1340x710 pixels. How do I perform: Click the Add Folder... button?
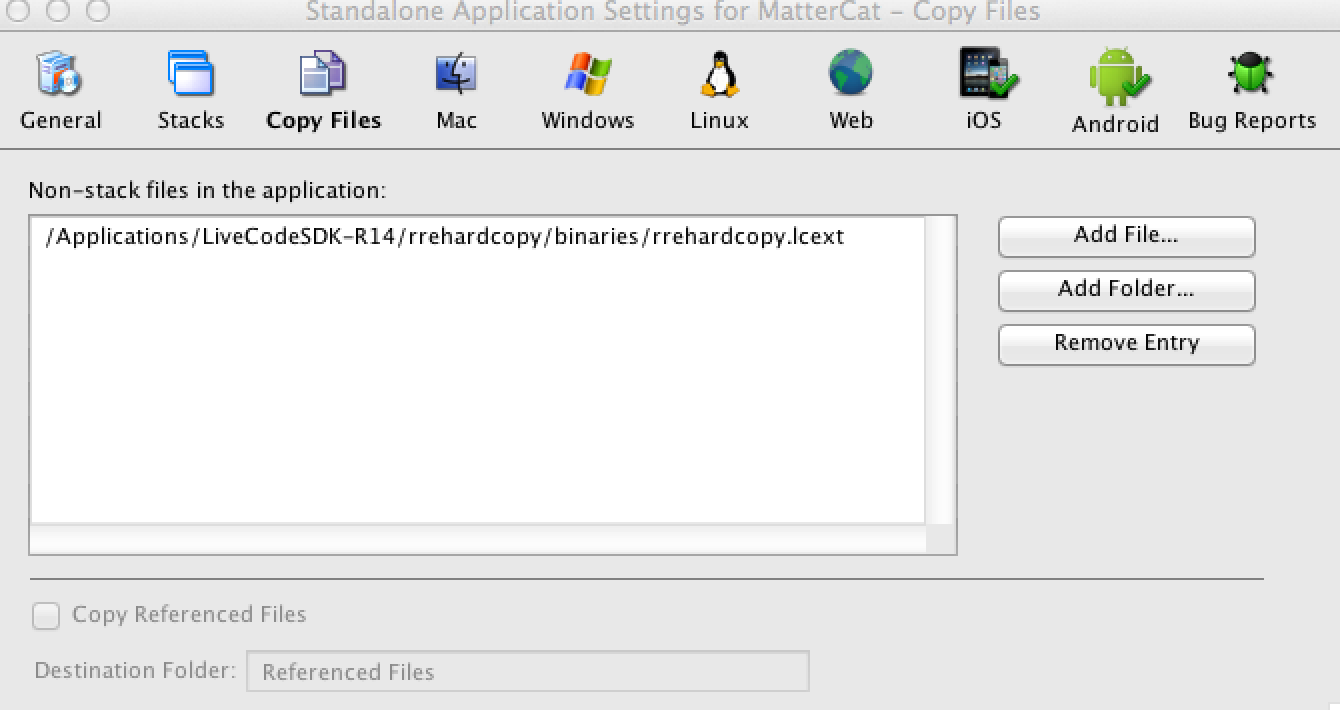1126,290
